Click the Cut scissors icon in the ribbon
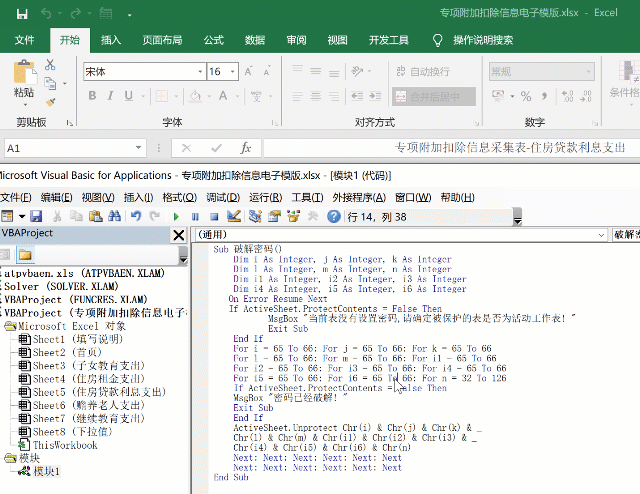This screenshot has width=640, height=494. point(50,65)
